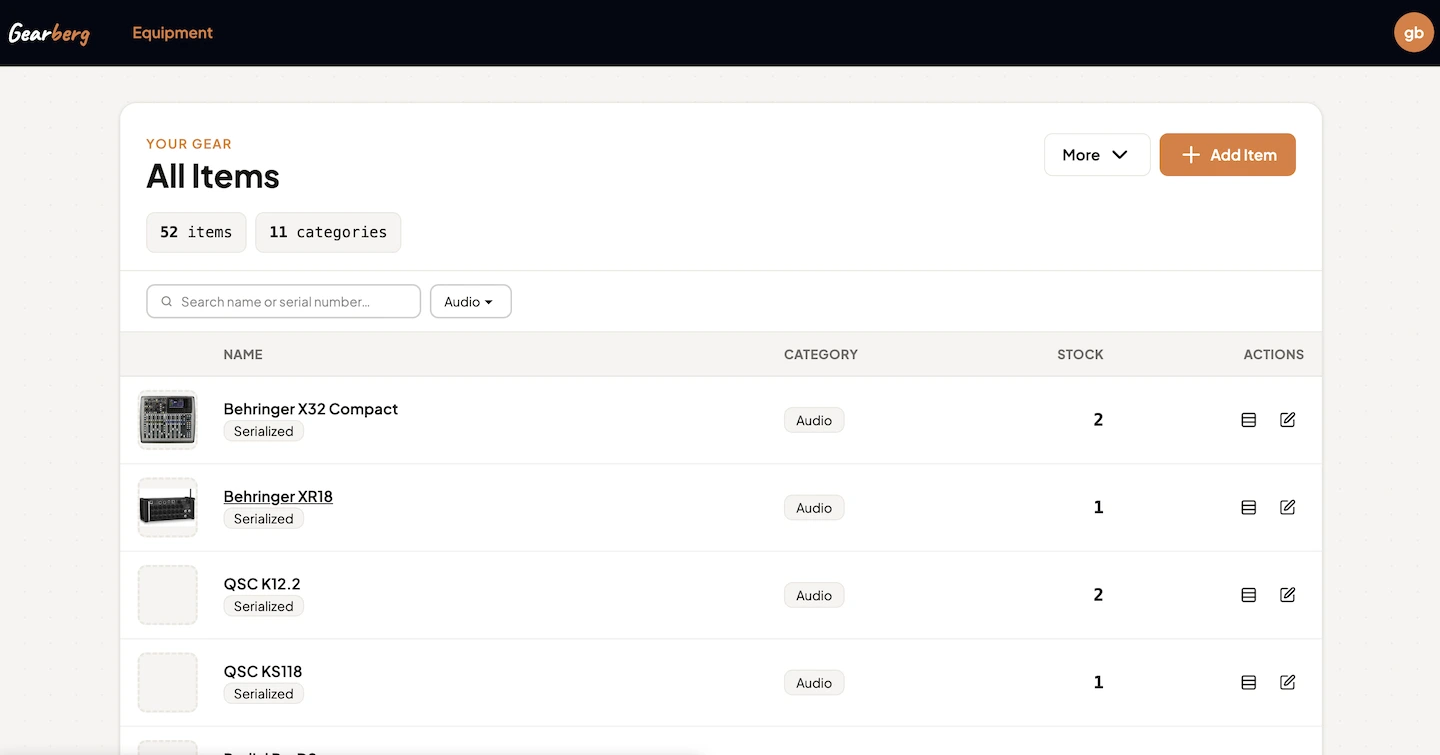Click the edit icon for Behringer X32 Compact
The image size is (1440, 755).
[1288, 420]
